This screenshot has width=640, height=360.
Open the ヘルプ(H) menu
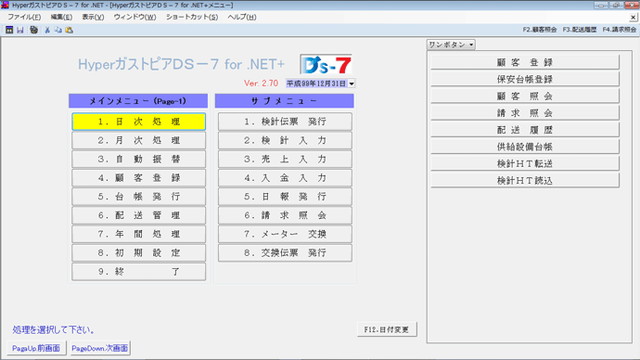click(x=242, y=17)
